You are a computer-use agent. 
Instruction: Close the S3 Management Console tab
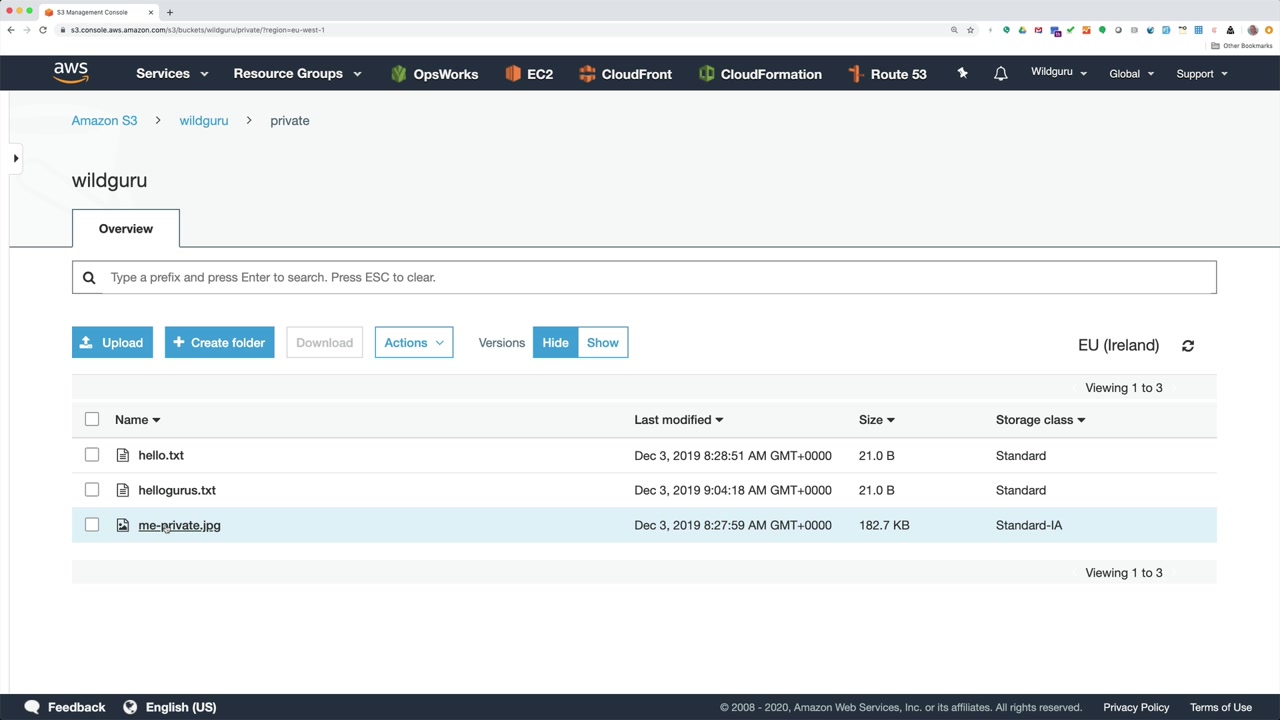151,12
